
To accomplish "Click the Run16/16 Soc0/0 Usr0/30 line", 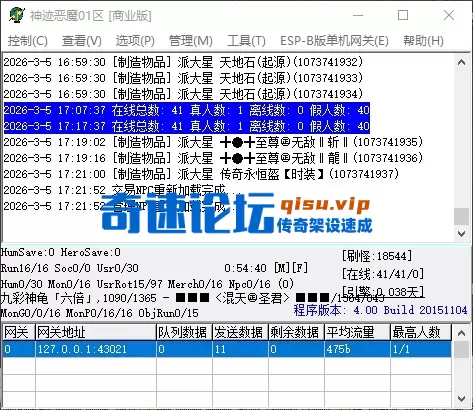I will click(70, 268).
